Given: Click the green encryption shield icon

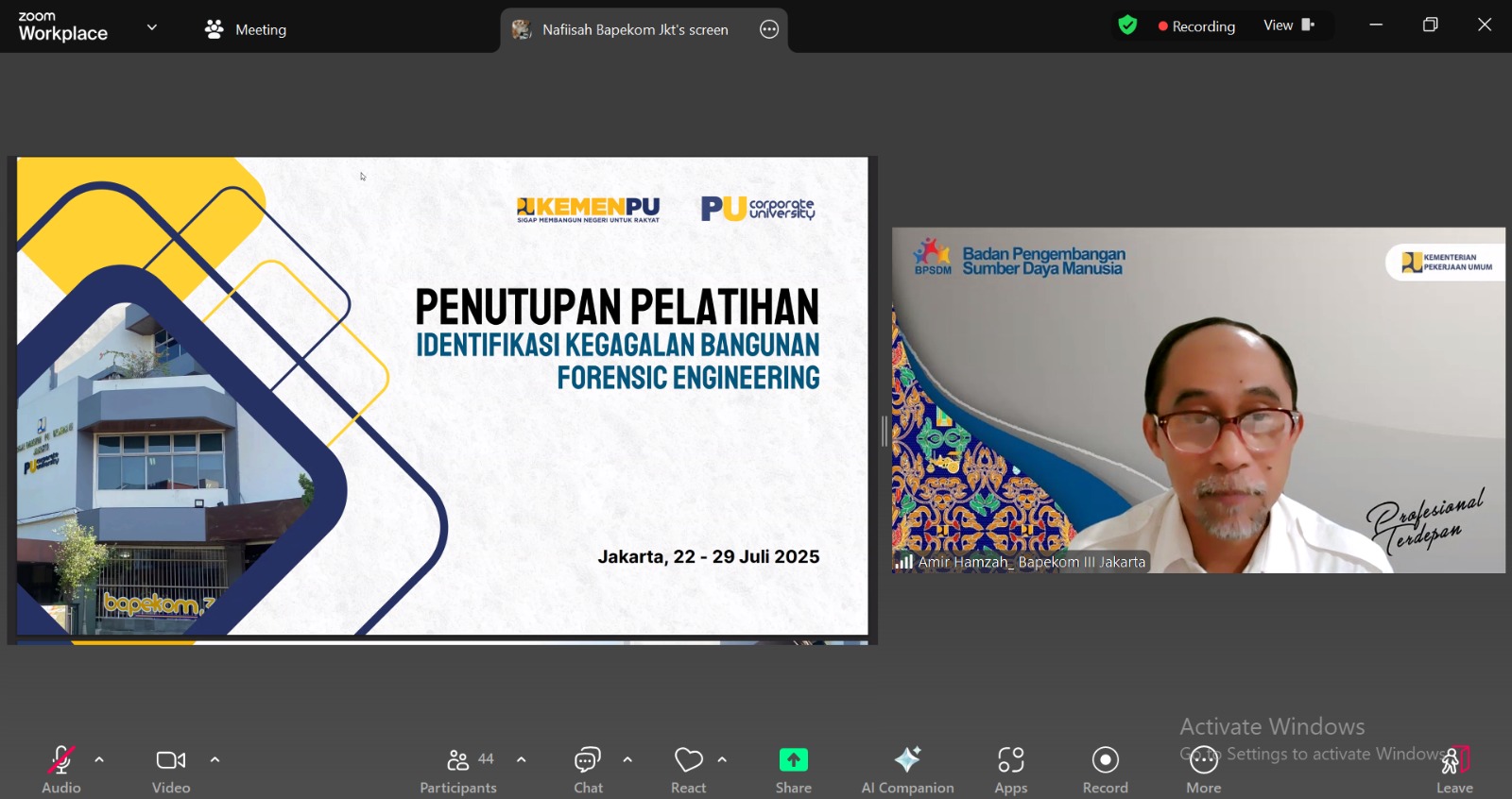Looking at the screenshot, I should 1127,25.
